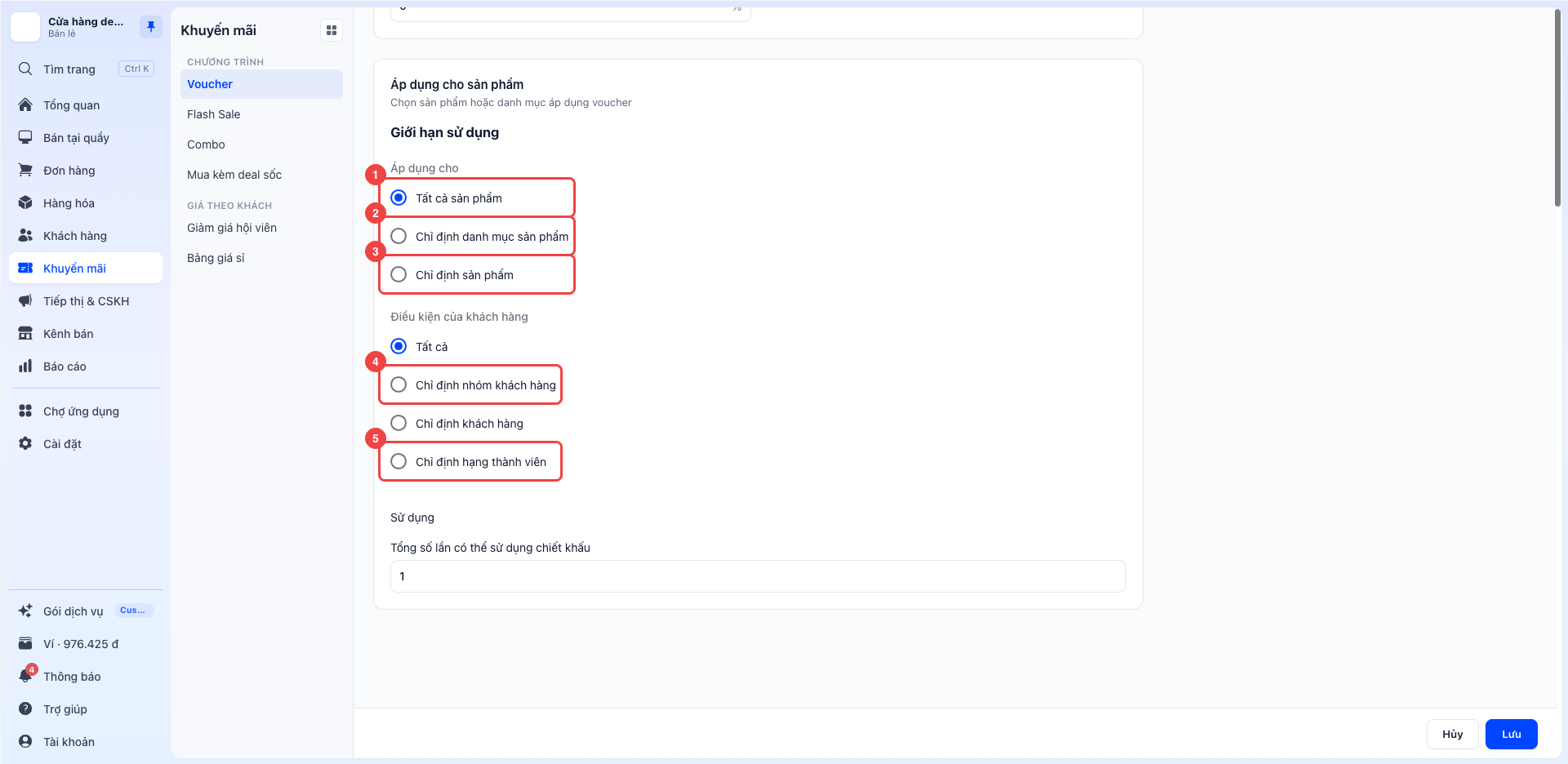Image resolution: width=1568 pixels, height=764 pixels.
Task: Select the Tất cả sản phẩm radio
Action: [x=399, y=198]
